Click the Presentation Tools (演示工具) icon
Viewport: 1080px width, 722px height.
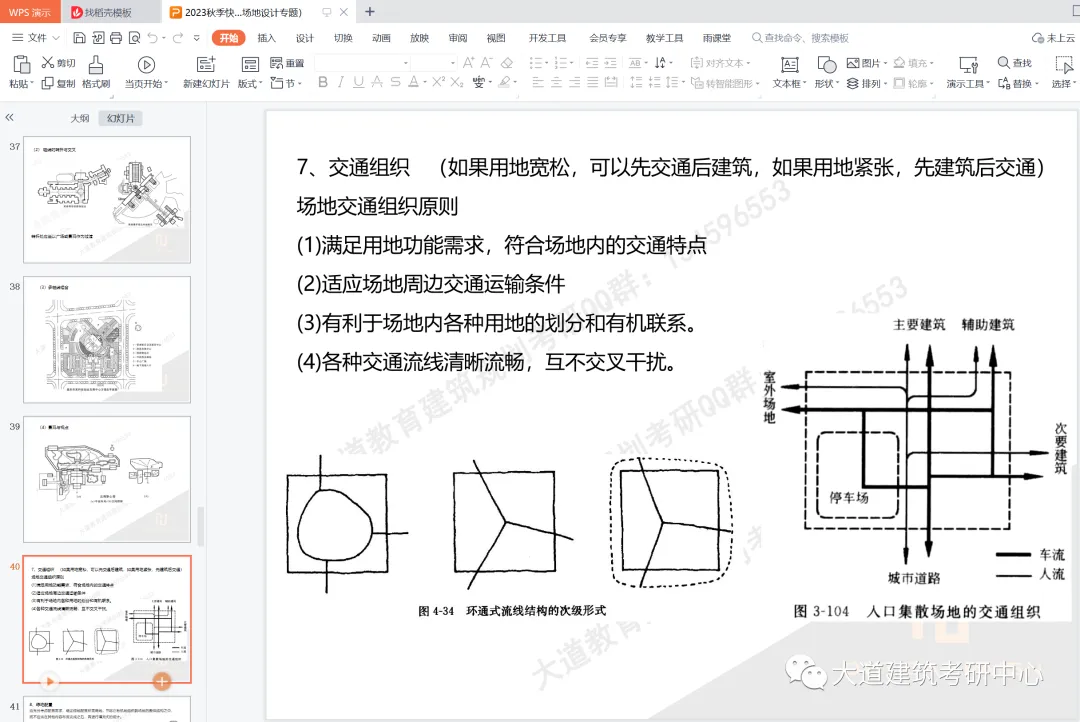pyautogui.click(x=968, y=65)
